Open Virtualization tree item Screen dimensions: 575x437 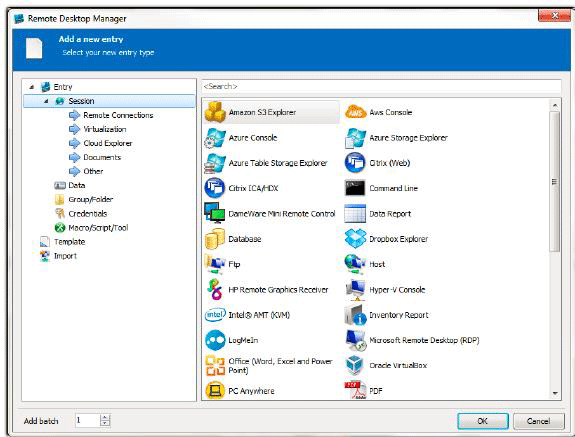(105, 129)
